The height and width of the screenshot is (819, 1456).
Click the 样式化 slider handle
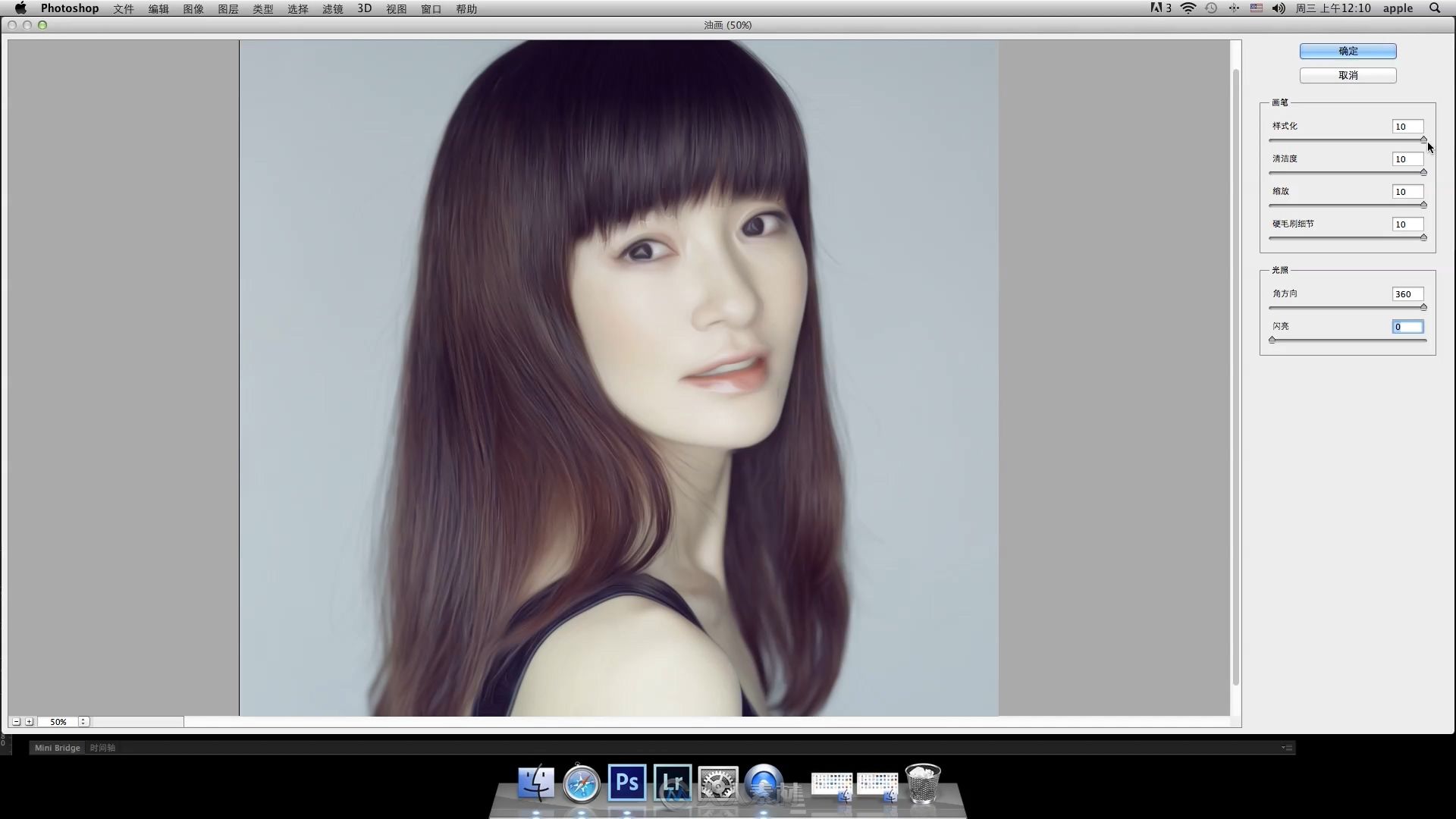click(1423, 140)
